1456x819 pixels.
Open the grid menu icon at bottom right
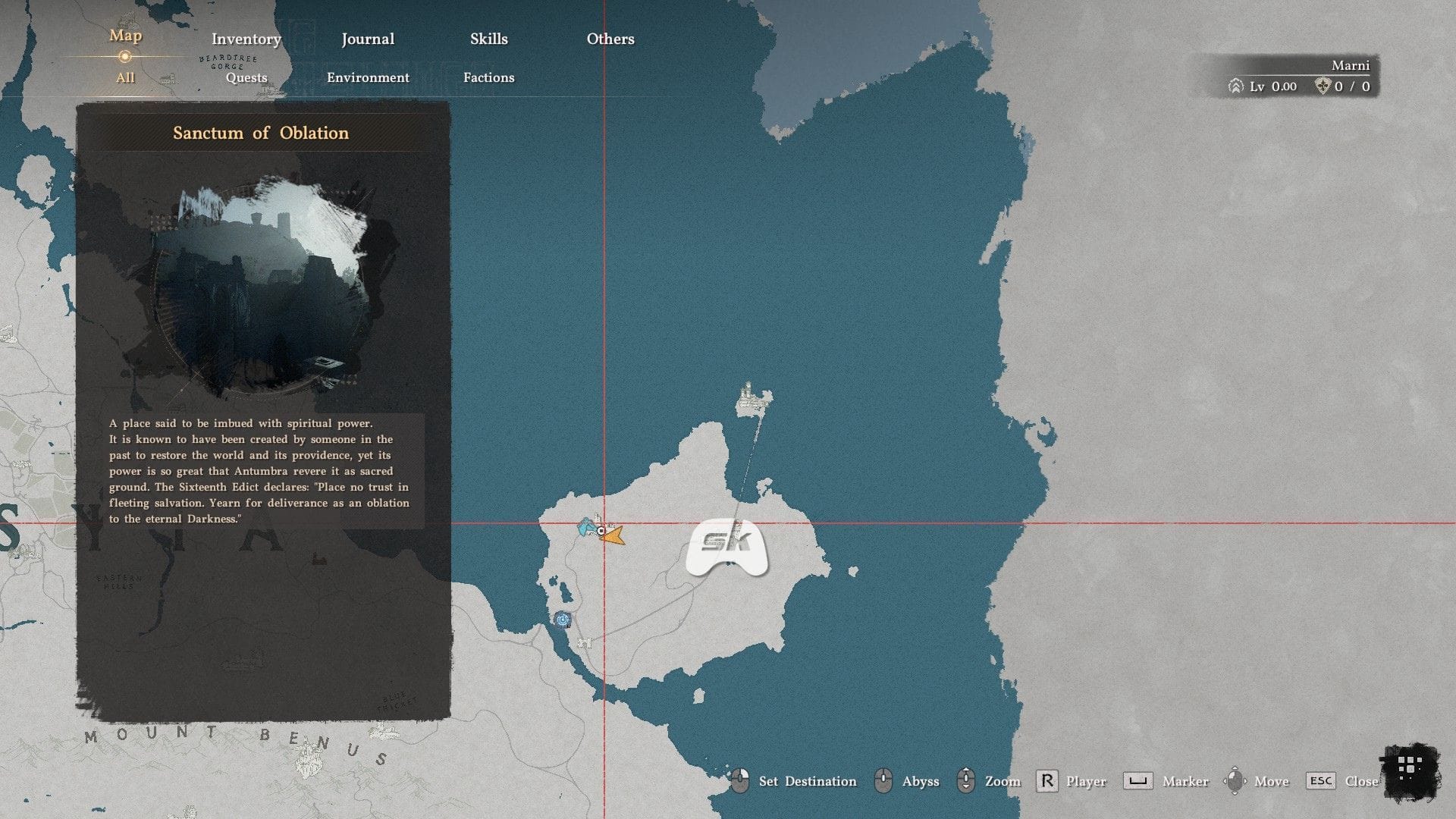(x=1410, y=767)
